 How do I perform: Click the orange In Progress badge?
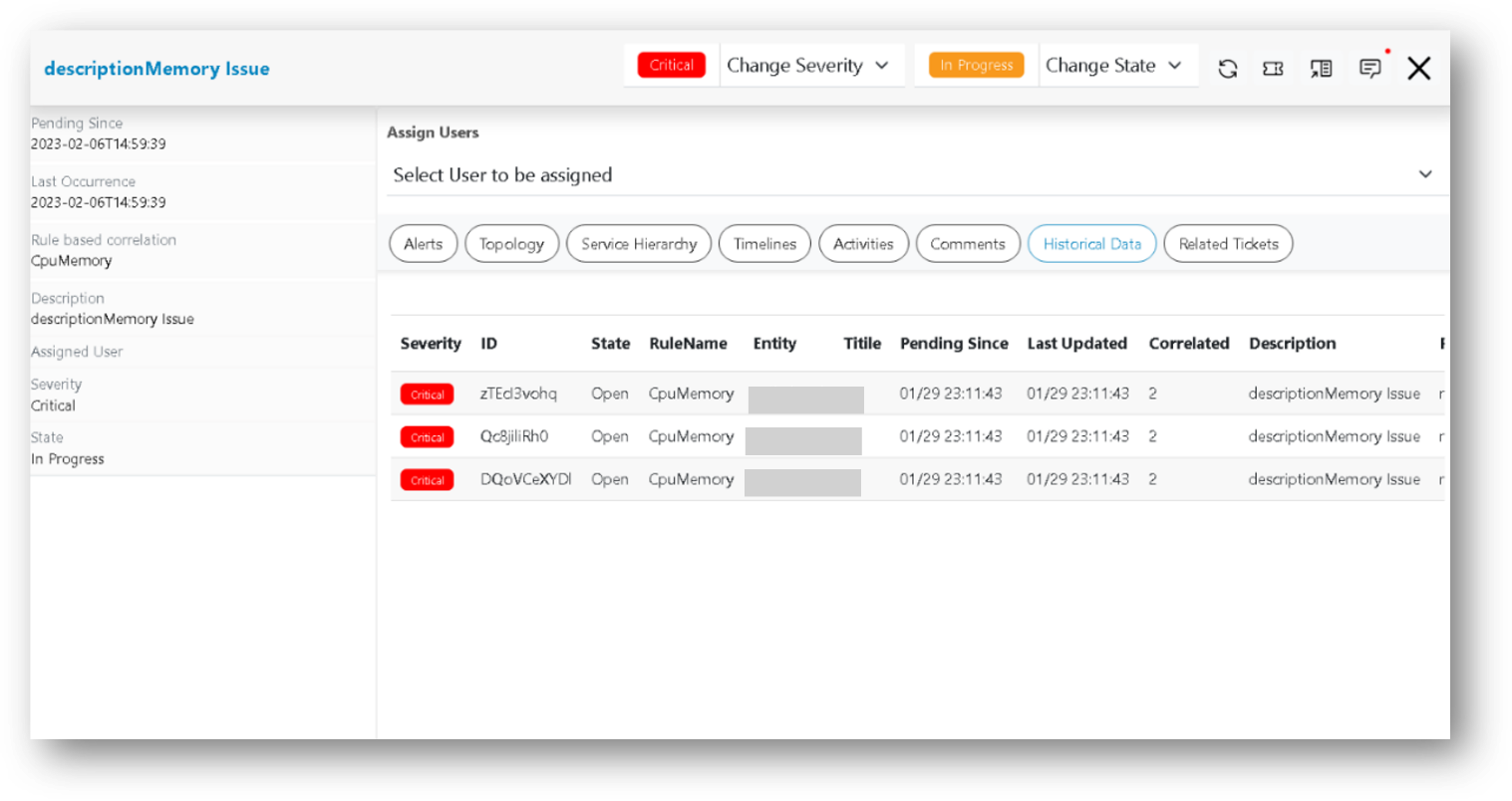(x=976, y=65)
